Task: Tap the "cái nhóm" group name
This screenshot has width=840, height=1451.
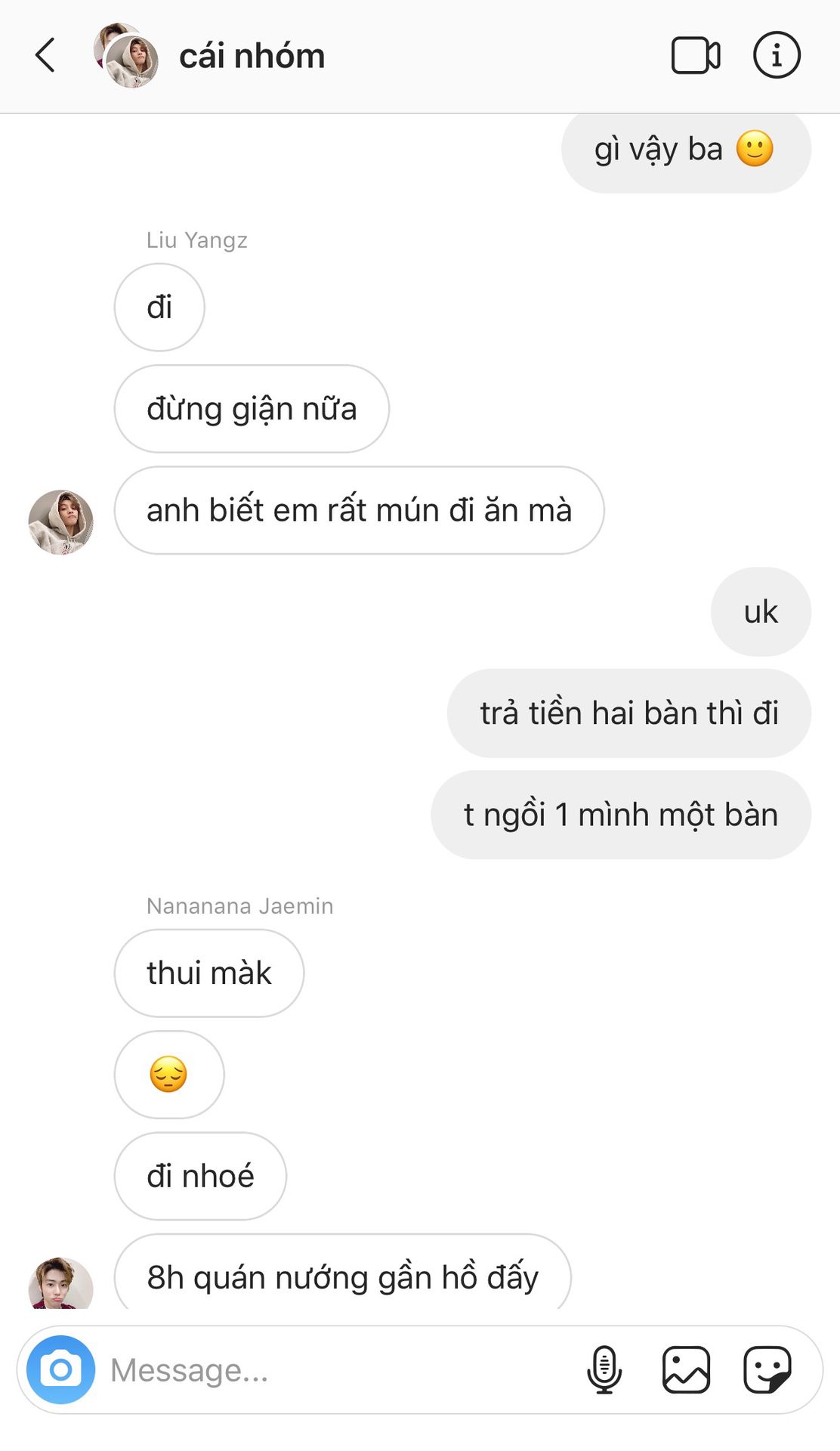Action: 252,57
